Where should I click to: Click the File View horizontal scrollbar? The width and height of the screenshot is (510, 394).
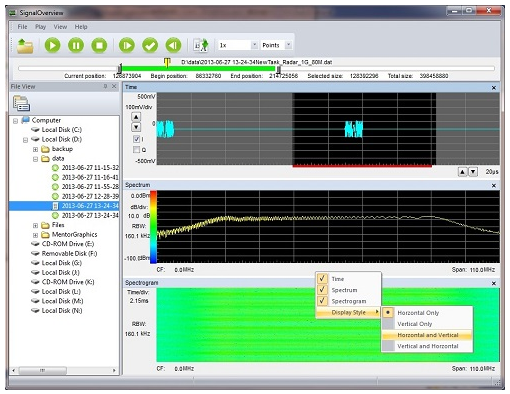[x=42, y=370]
